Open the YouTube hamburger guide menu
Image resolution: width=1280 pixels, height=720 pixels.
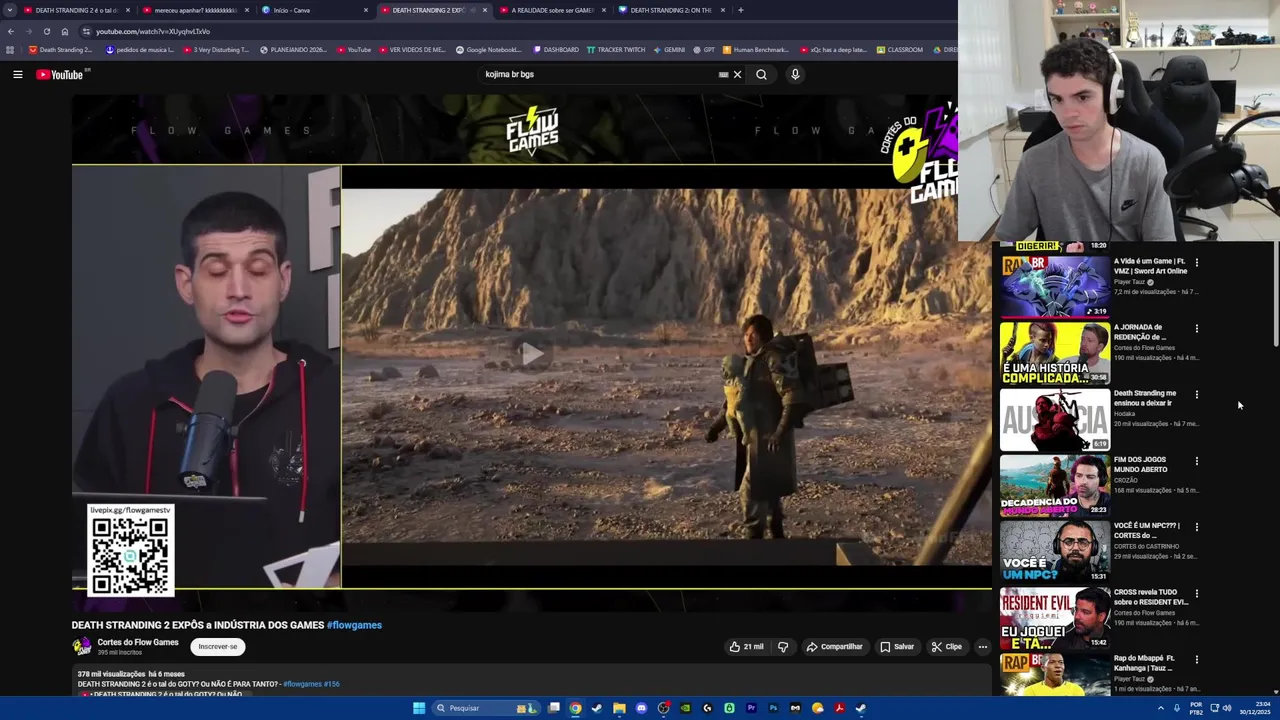click(18, 74)
